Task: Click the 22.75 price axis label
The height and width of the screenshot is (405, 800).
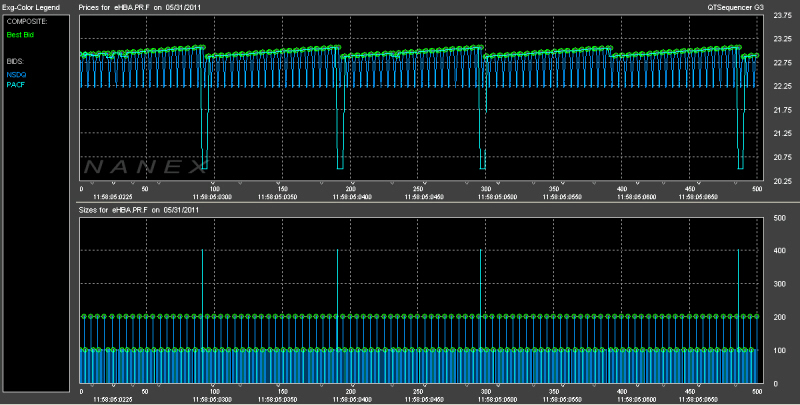Action: pyautogui.click(x=783, y=63)
